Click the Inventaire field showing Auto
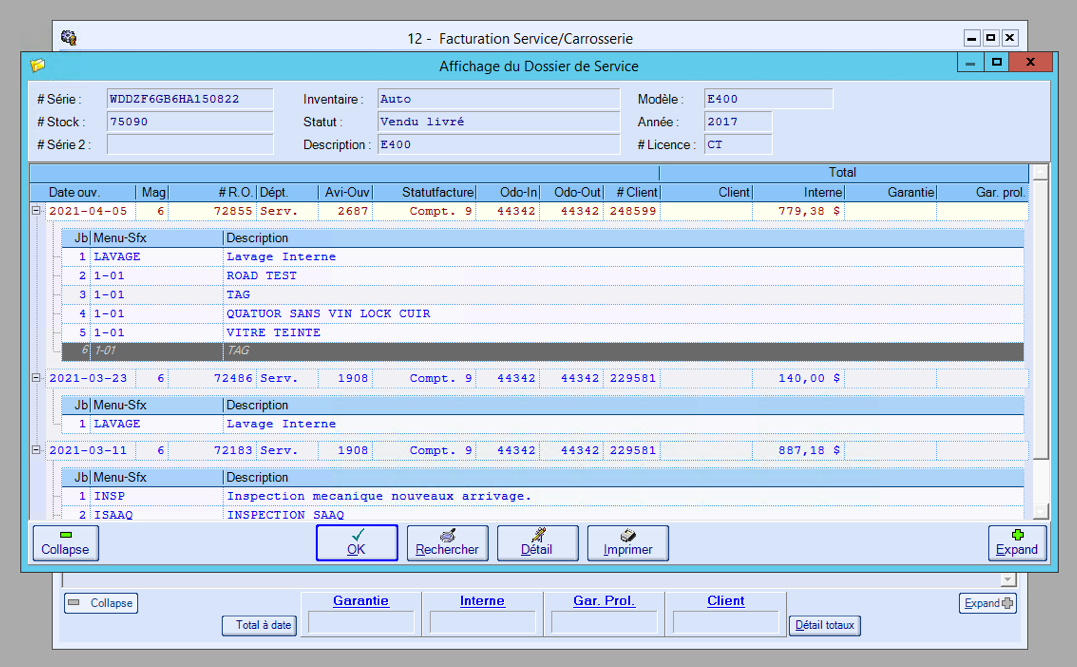The width and height of the screenshot is (1077, 667). pyautogui.click(x=499, y=99)
